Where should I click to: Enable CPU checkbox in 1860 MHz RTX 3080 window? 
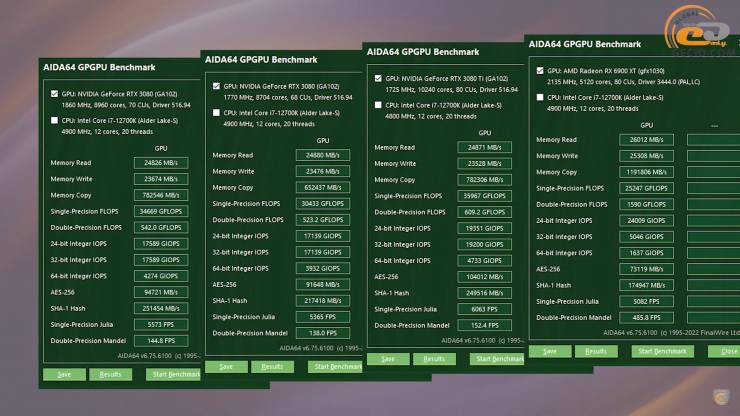pyautogui.click(x=54, y=120)
